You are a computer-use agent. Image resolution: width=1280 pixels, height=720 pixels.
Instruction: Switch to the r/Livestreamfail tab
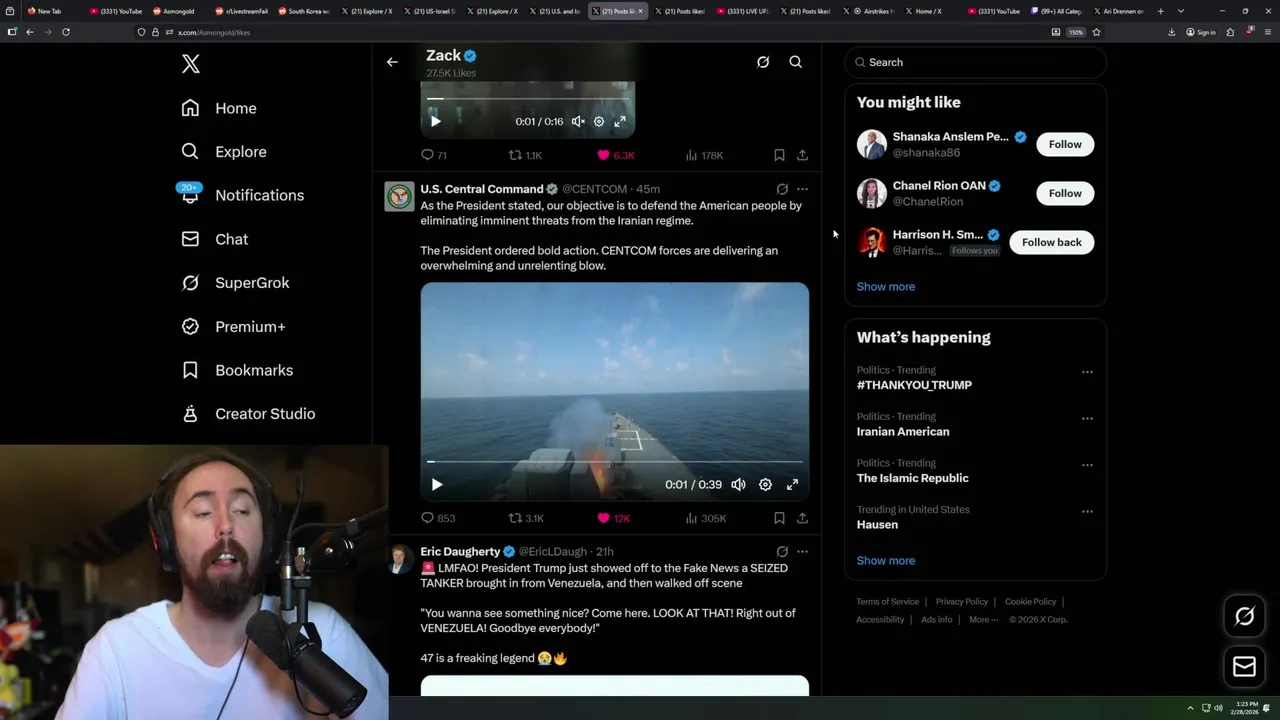[x=242, y=11]
